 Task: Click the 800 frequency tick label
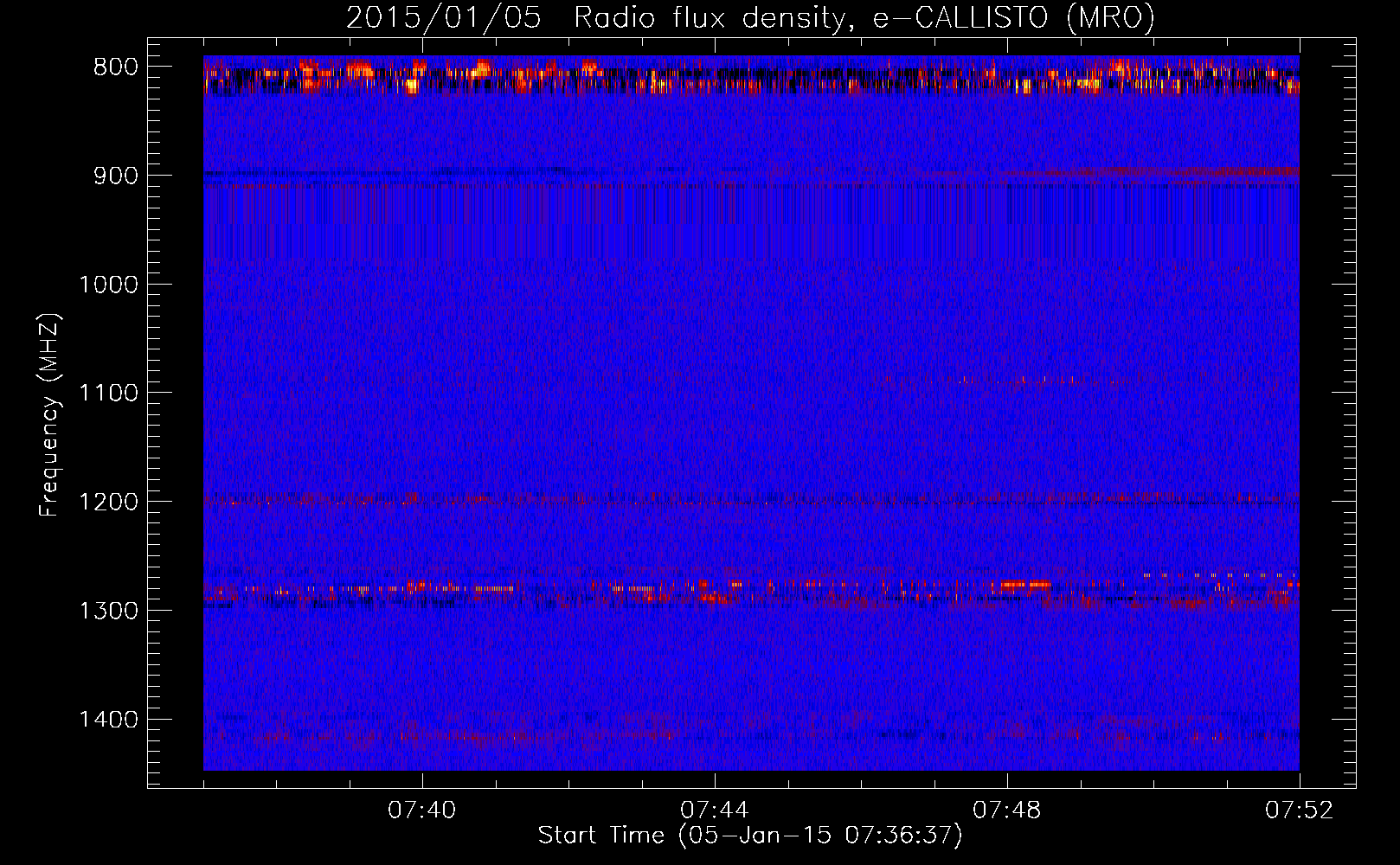pyautogui.click(x=116, y=67)
